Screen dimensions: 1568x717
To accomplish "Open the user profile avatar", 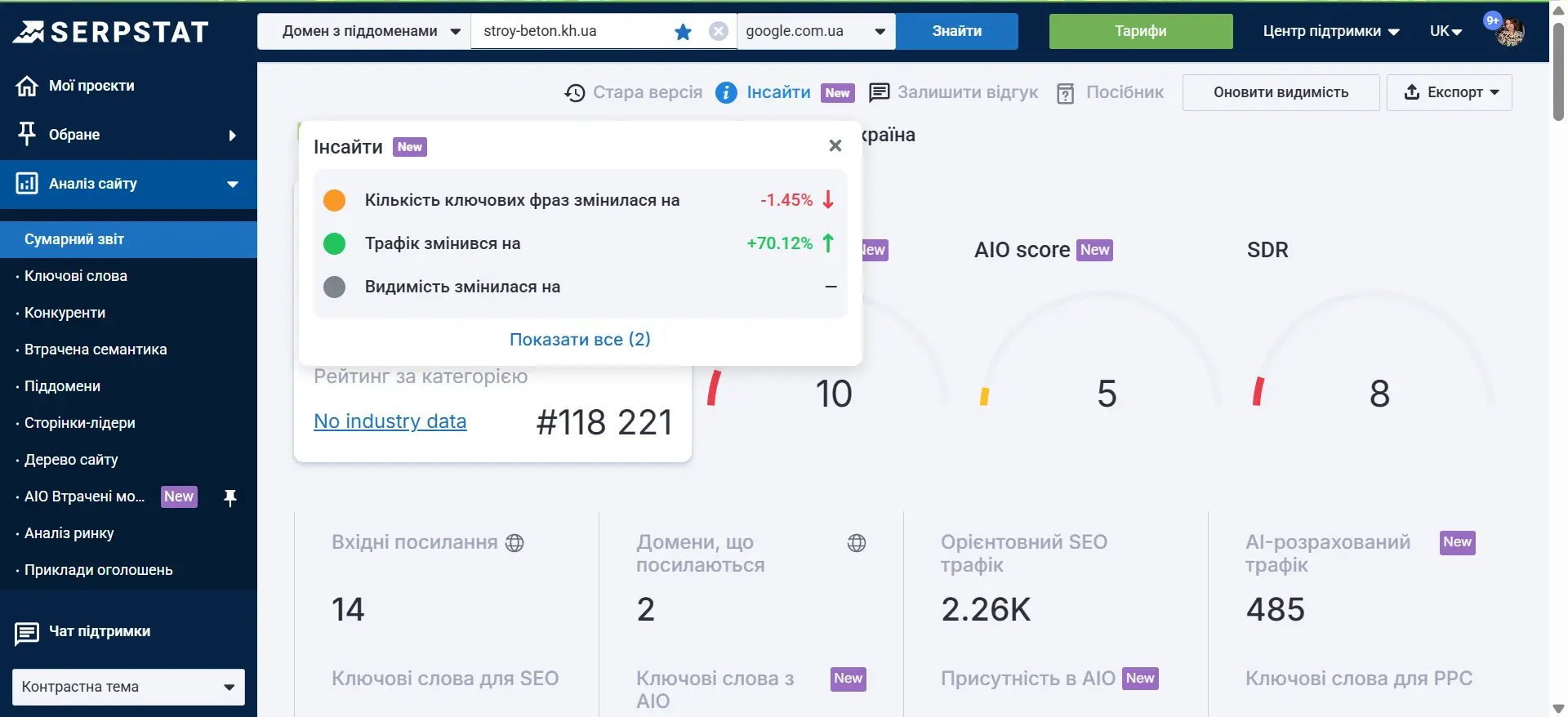I will coord(1509,32).
